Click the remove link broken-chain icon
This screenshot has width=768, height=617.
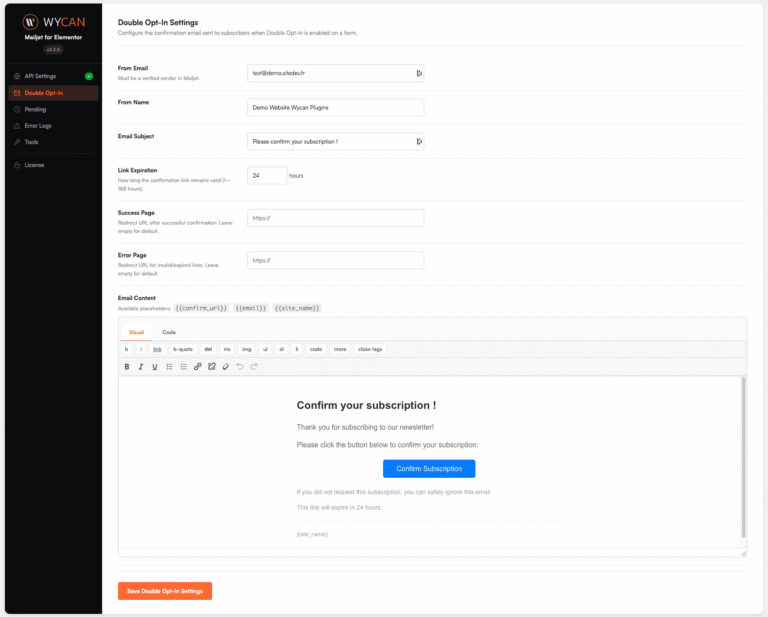(x=212, y=366)
